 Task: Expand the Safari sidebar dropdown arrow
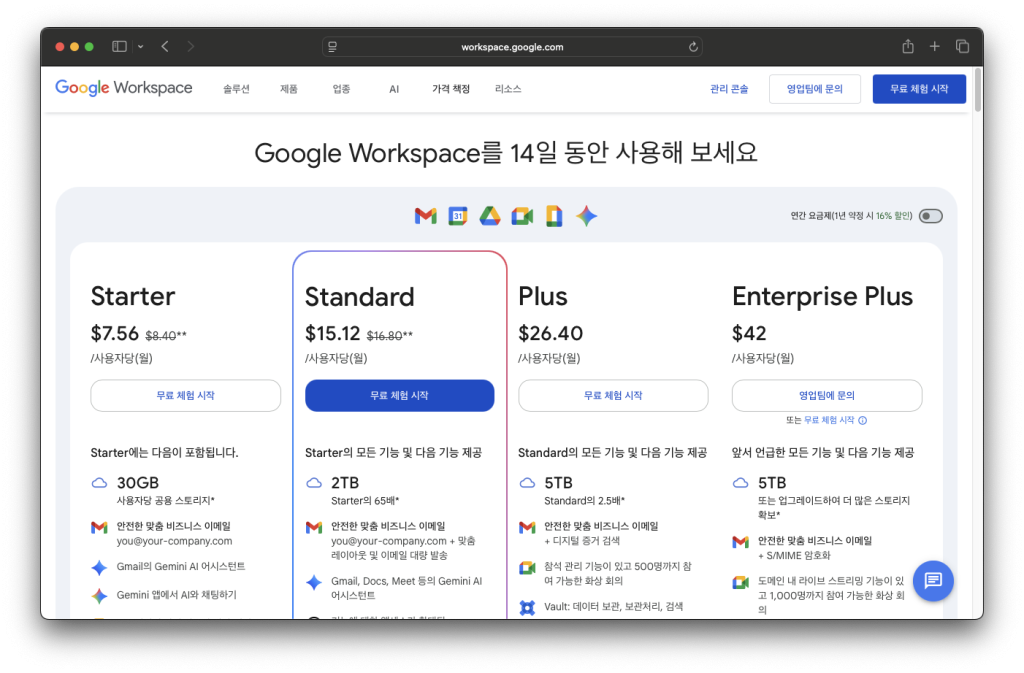[x=141, y=46]
